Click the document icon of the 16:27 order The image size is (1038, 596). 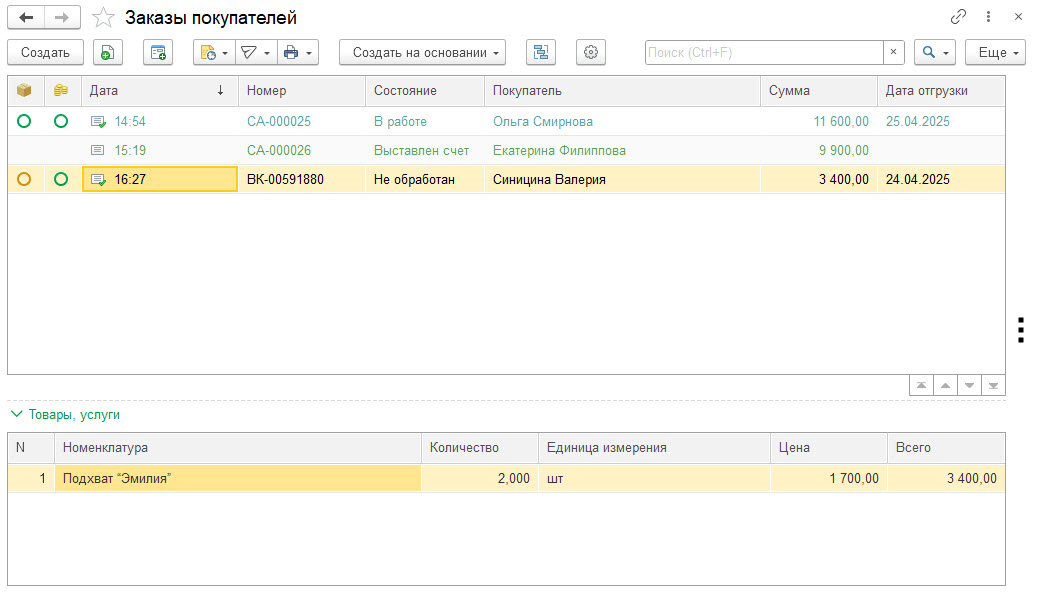tap(98, 180)
